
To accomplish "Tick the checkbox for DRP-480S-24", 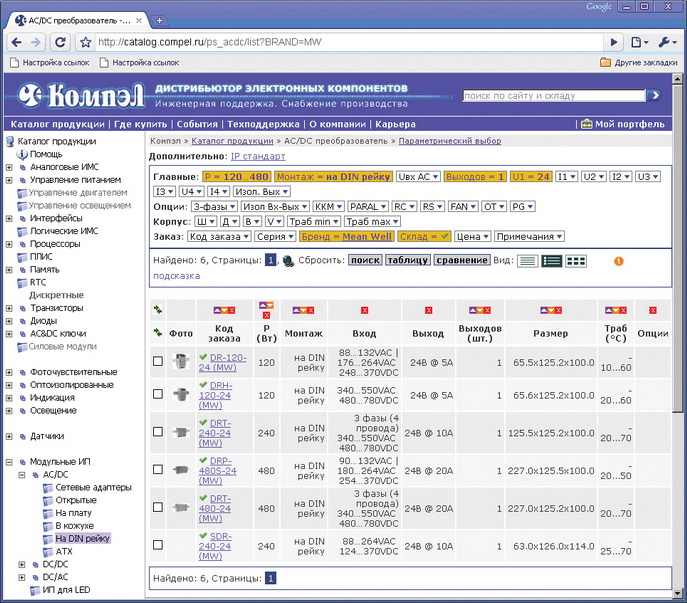I will 158,469.
